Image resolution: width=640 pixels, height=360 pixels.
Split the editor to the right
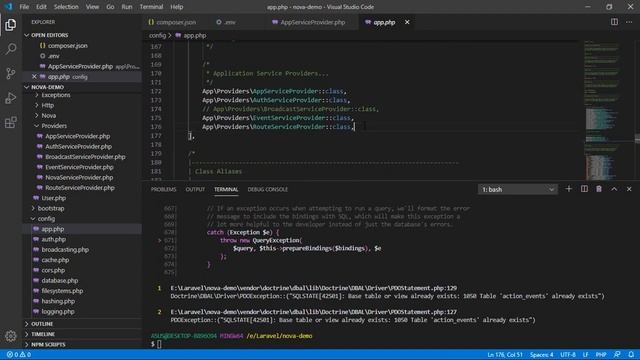(x=614, y=22)
